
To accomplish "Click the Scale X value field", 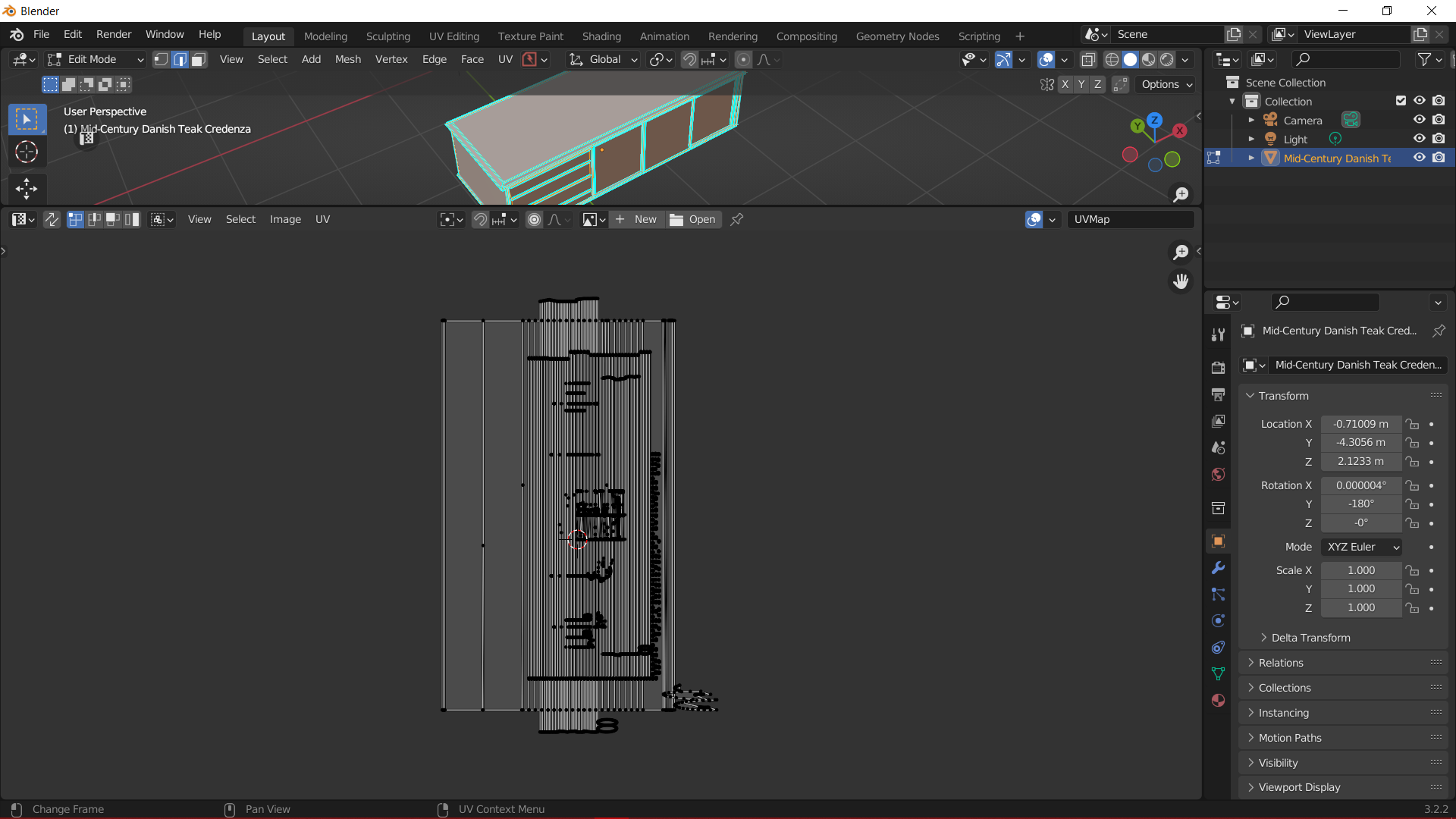I will pyautogui.click(x=1361, y=570).
